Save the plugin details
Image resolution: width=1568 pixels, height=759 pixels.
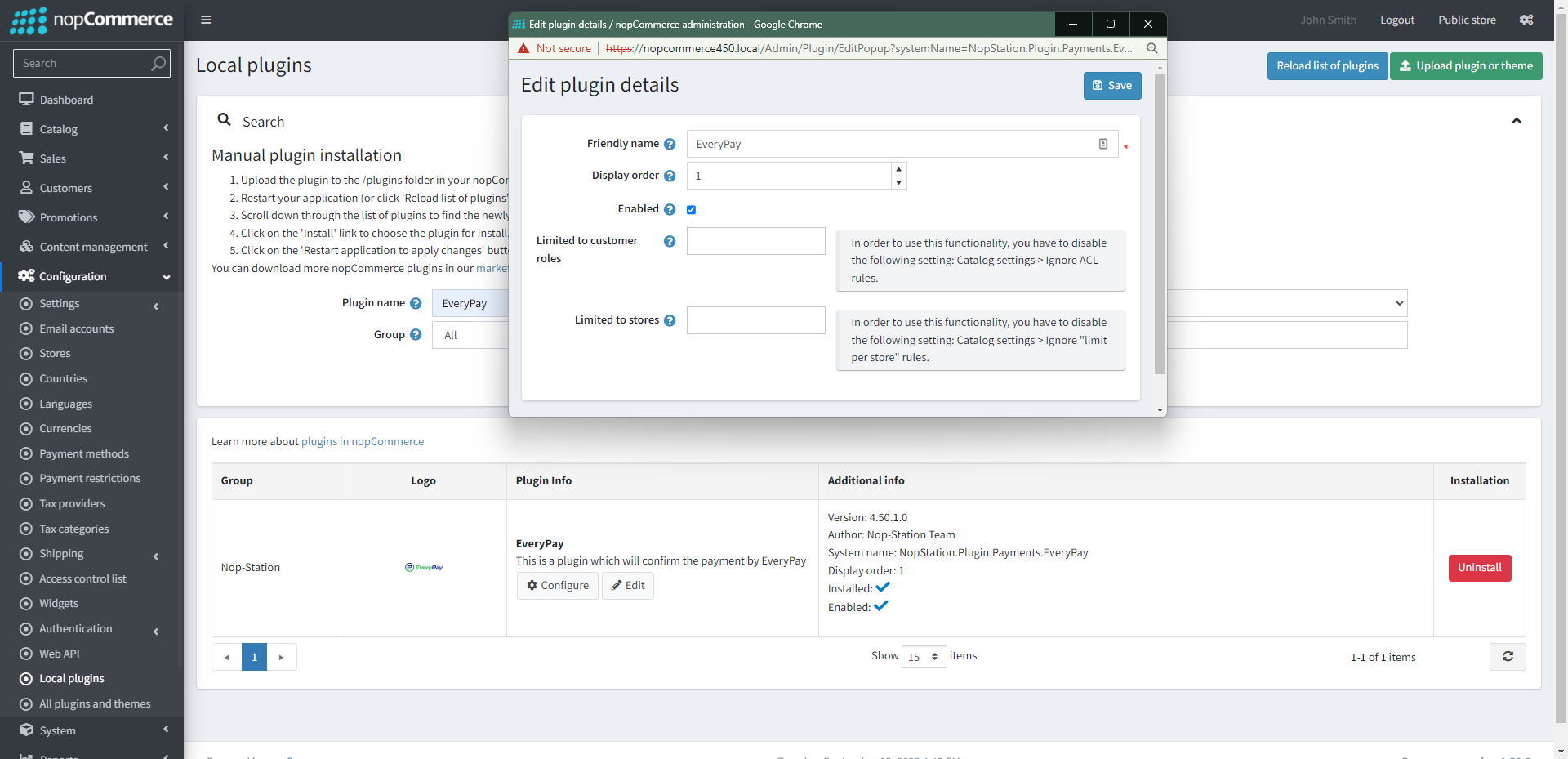1112,86
